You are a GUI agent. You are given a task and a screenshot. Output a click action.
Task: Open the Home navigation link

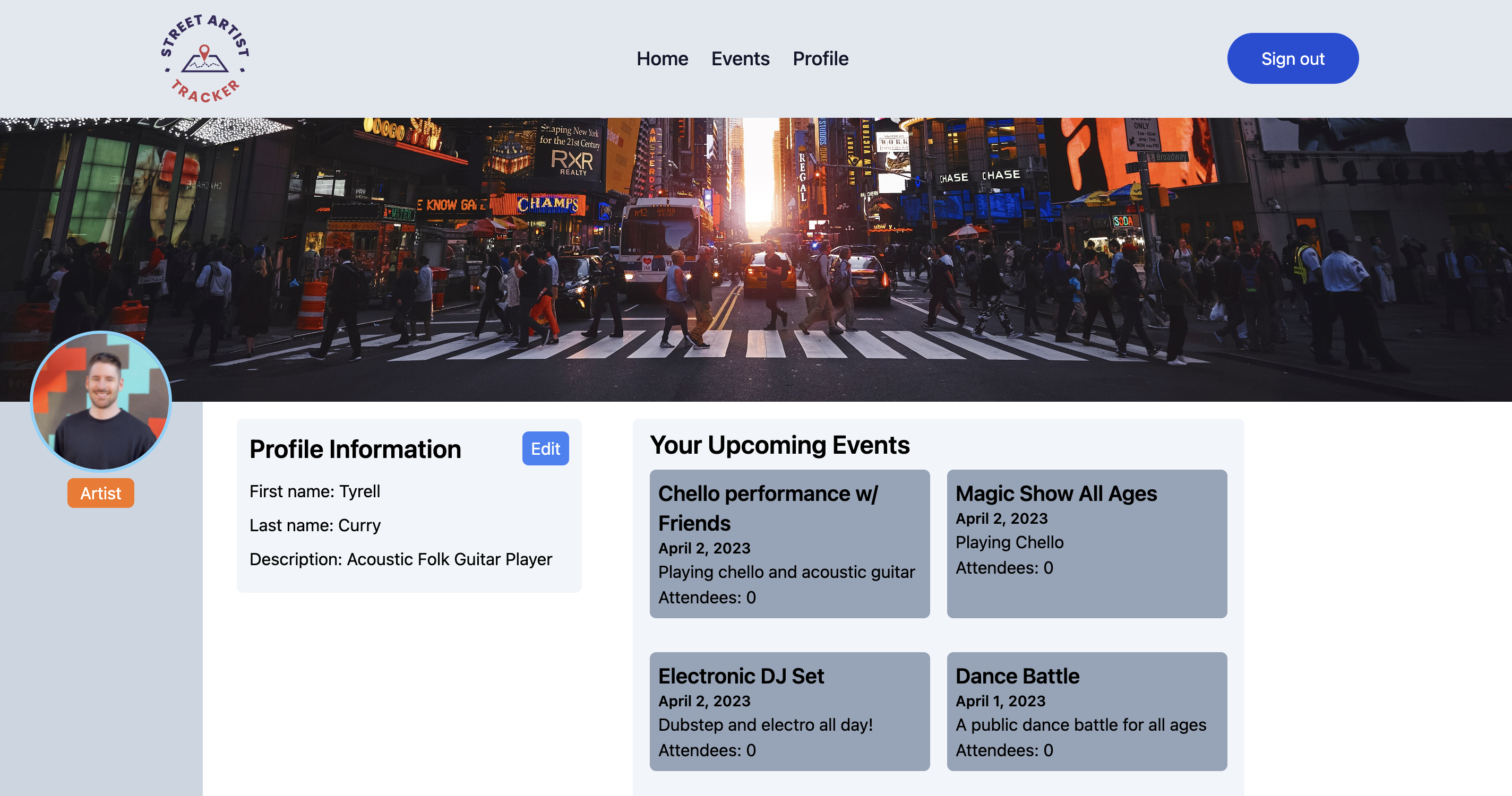[x=661, y=59]
